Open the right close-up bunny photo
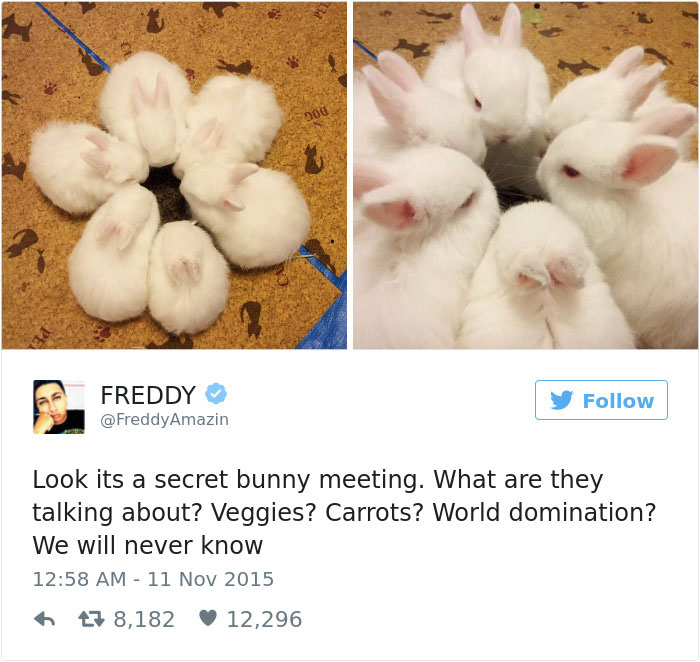The height and width of the screenshot is (662, 700). (526, 175)
